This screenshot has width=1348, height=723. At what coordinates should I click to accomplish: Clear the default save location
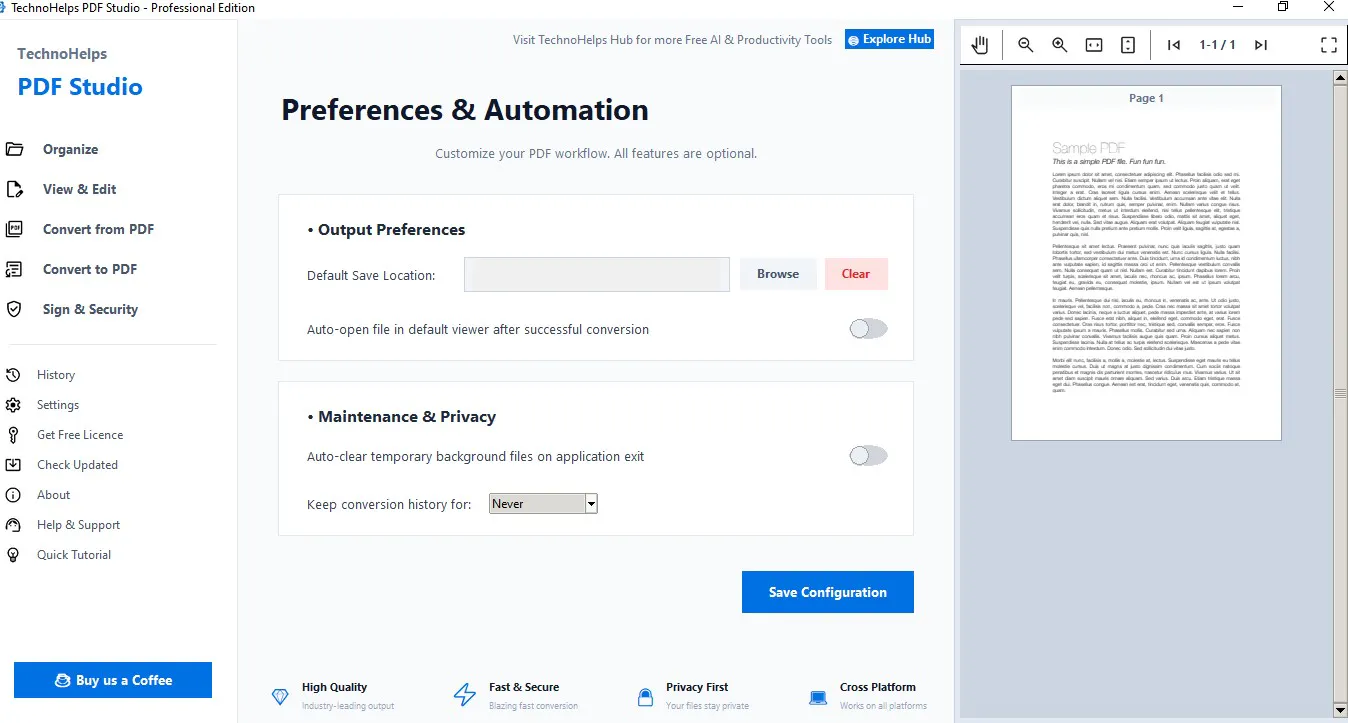pos(856,274)
